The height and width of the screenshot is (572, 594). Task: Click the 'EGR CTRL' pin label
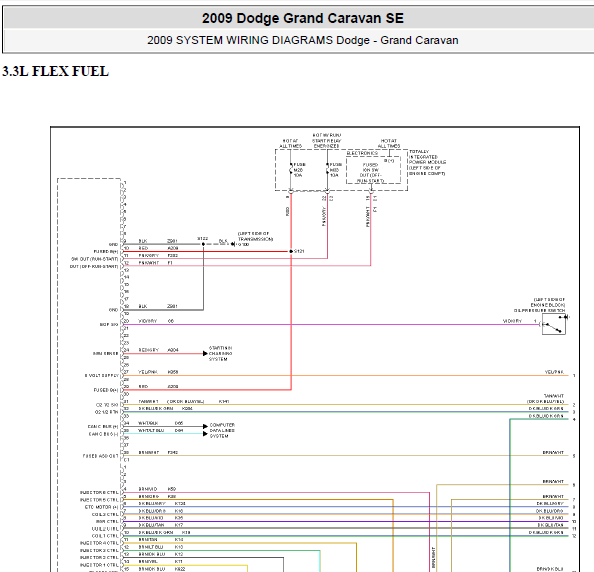coord(107,522)
